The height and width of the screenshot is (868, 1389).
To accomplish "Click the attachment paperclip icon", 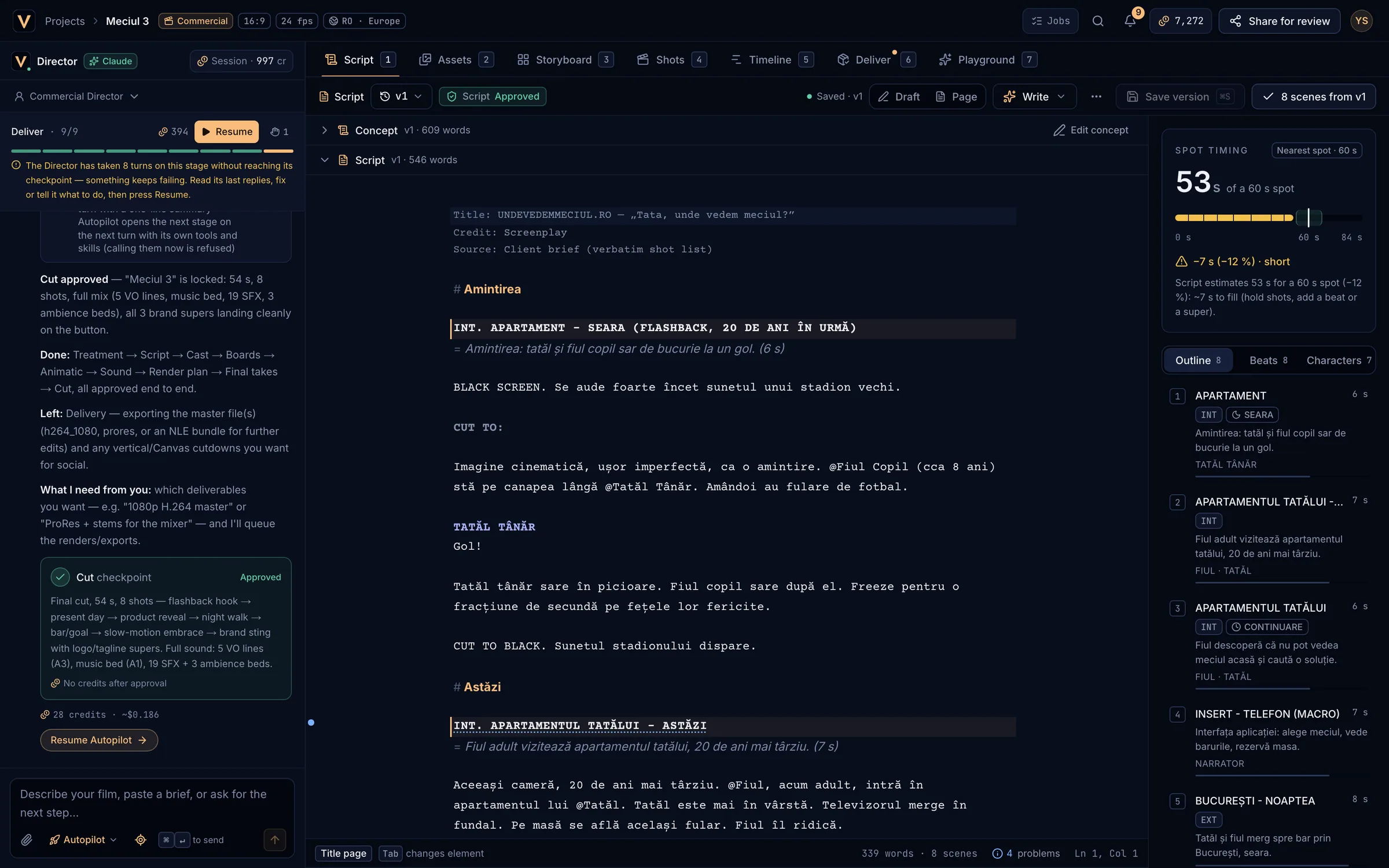I will coord(27,840).
